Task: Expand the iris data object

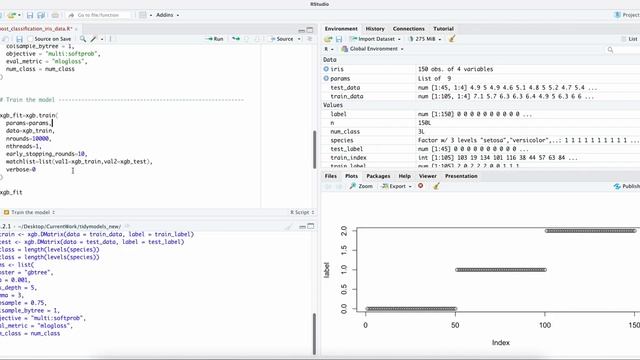Action: (326, 69)
